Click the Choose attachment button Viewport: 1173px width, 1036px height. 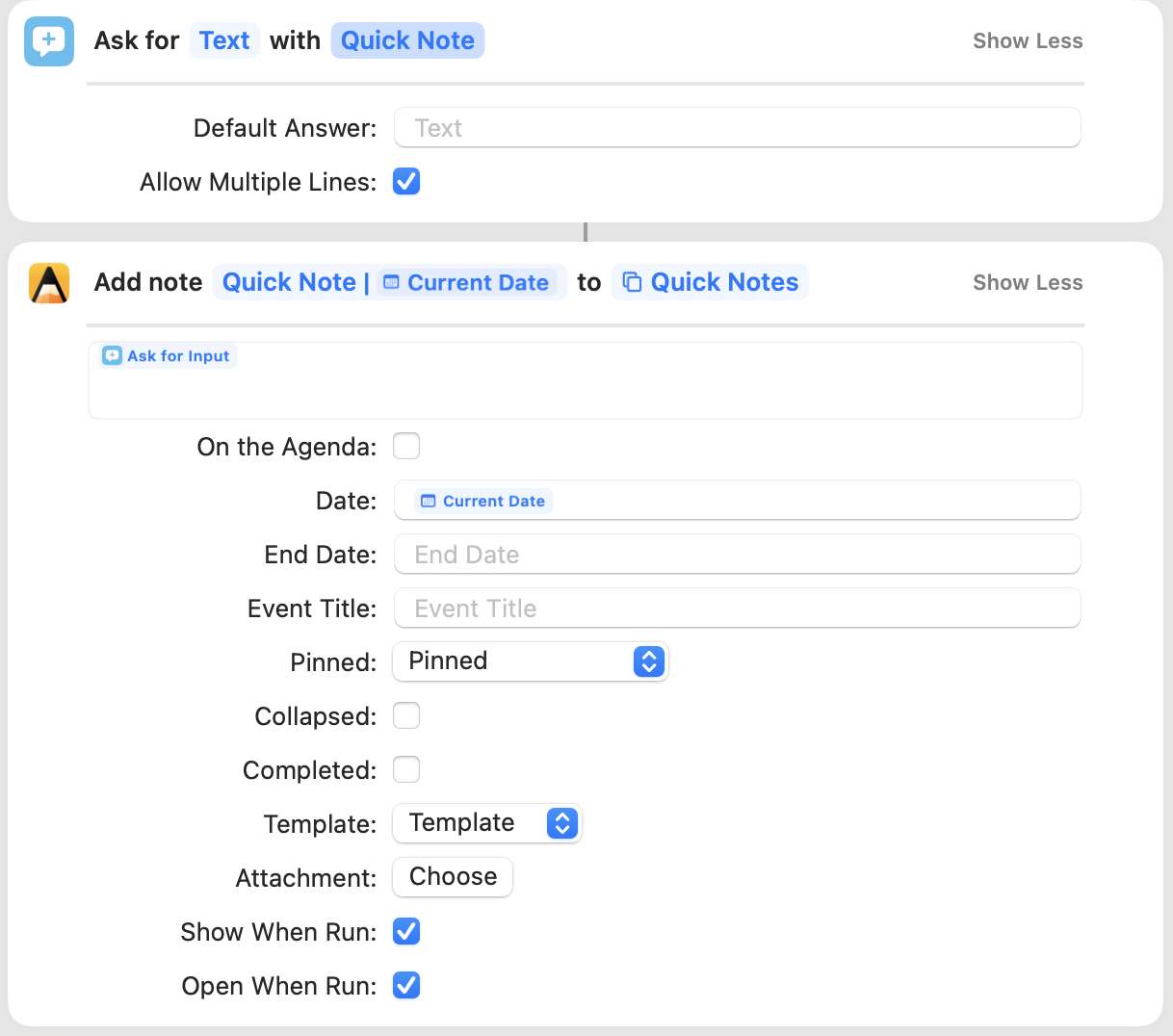pos(453,877)
